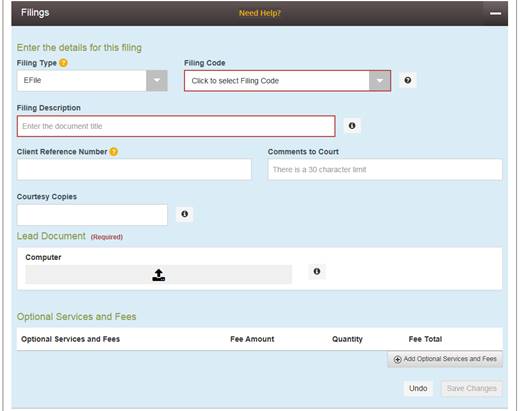The image size is (520, 411).
Task: Click the Filing Type help question icon
Action: coord(63,63)
